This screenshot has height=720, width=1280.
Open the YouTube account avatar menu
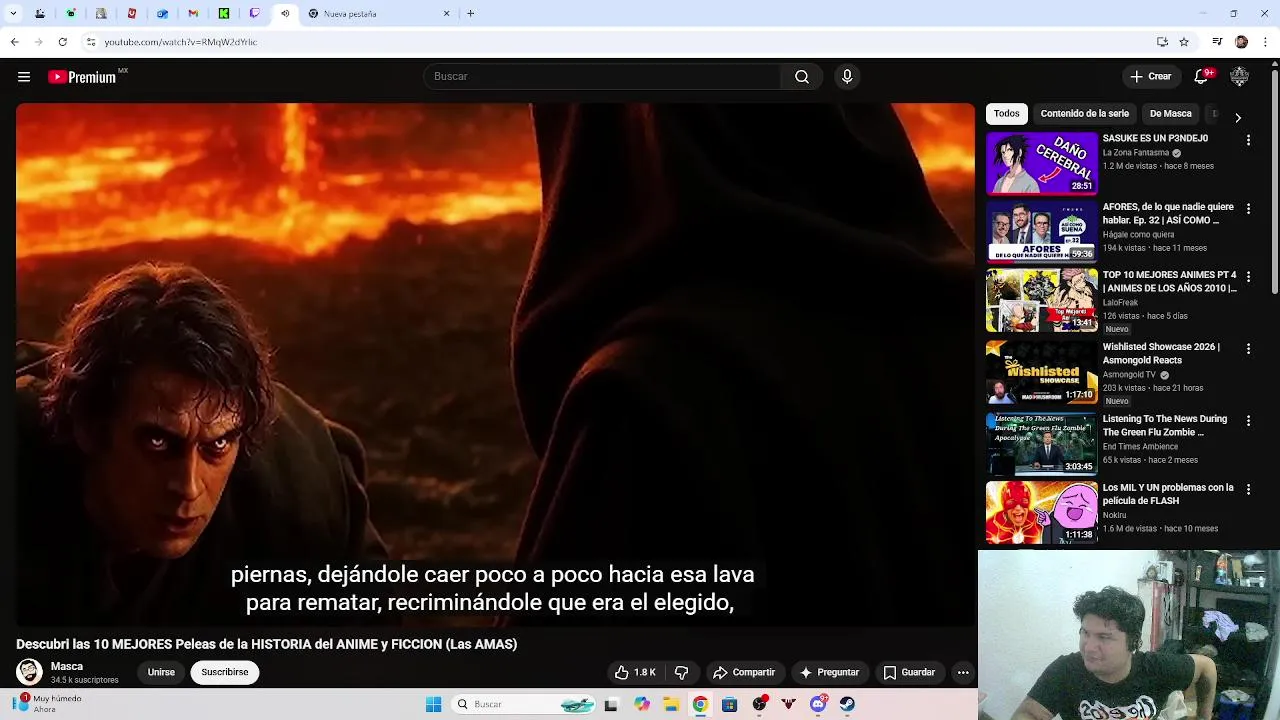[1240, 76]
